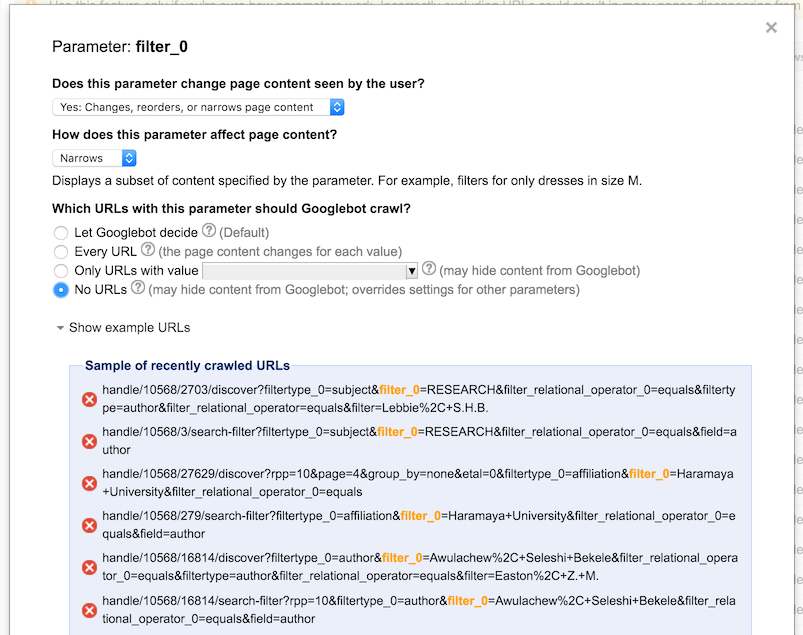803x635 pixels.
Task: Click the handle/10568/279/search-filter sample URL
Action: click(x=419, y=525)
